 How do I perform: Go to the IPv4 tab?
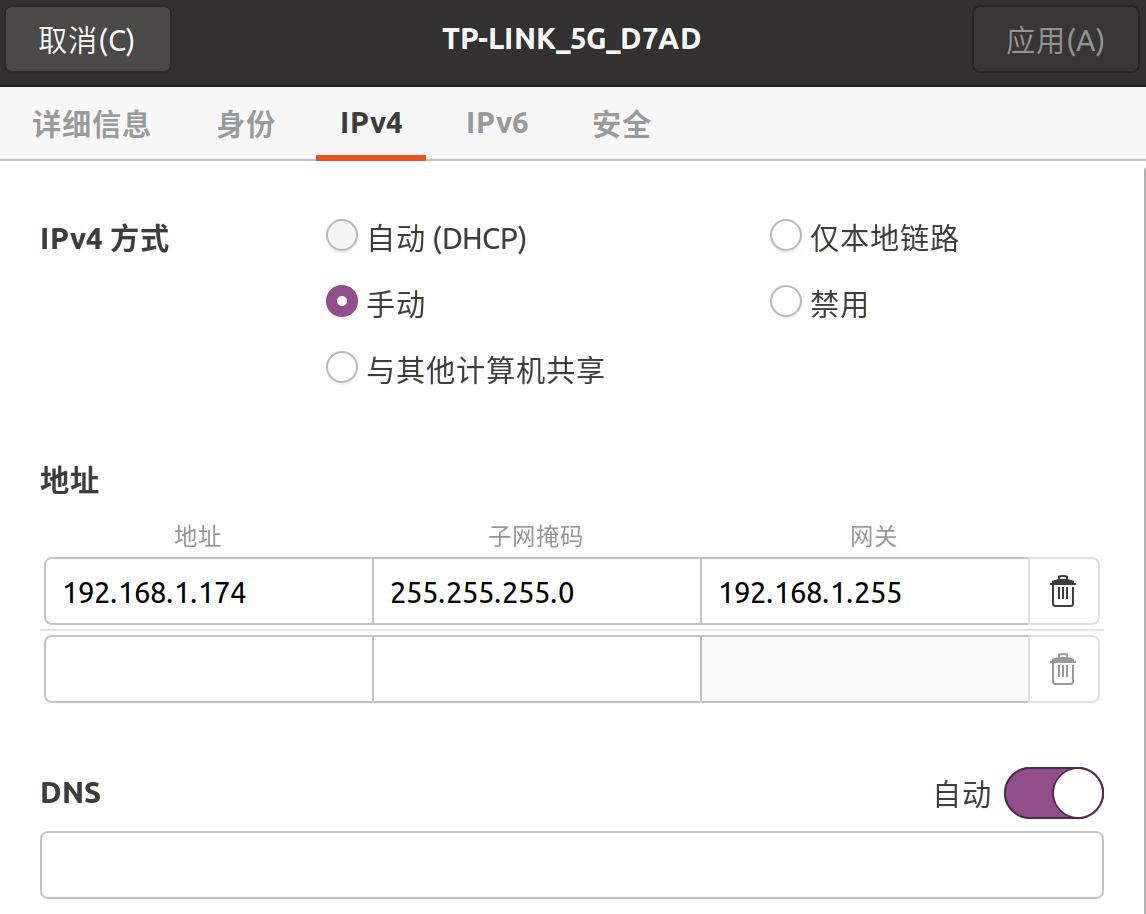(x=371, y=124)
